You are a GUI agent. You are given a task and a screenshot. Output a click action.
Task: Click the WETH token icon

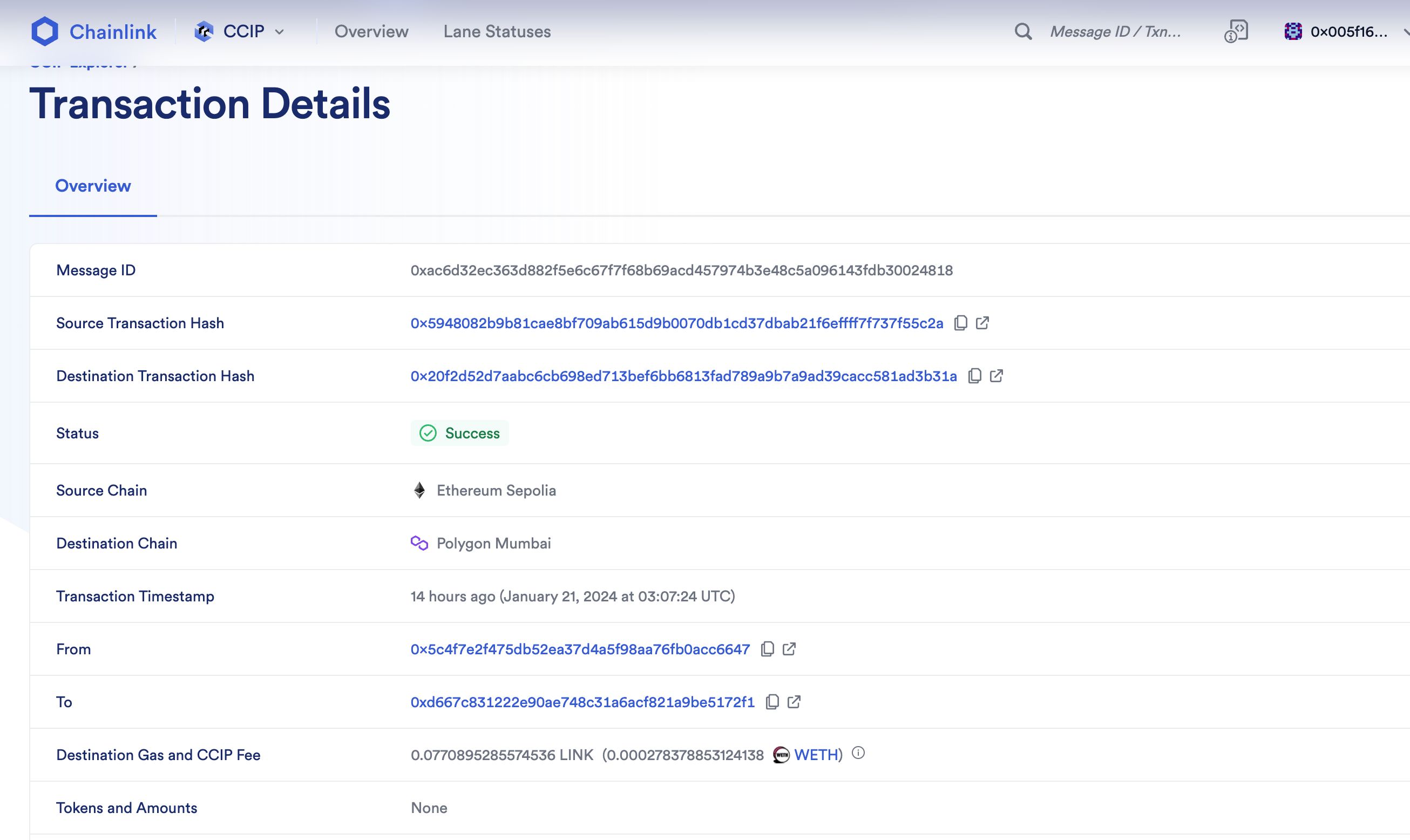(x=781, y=755)
